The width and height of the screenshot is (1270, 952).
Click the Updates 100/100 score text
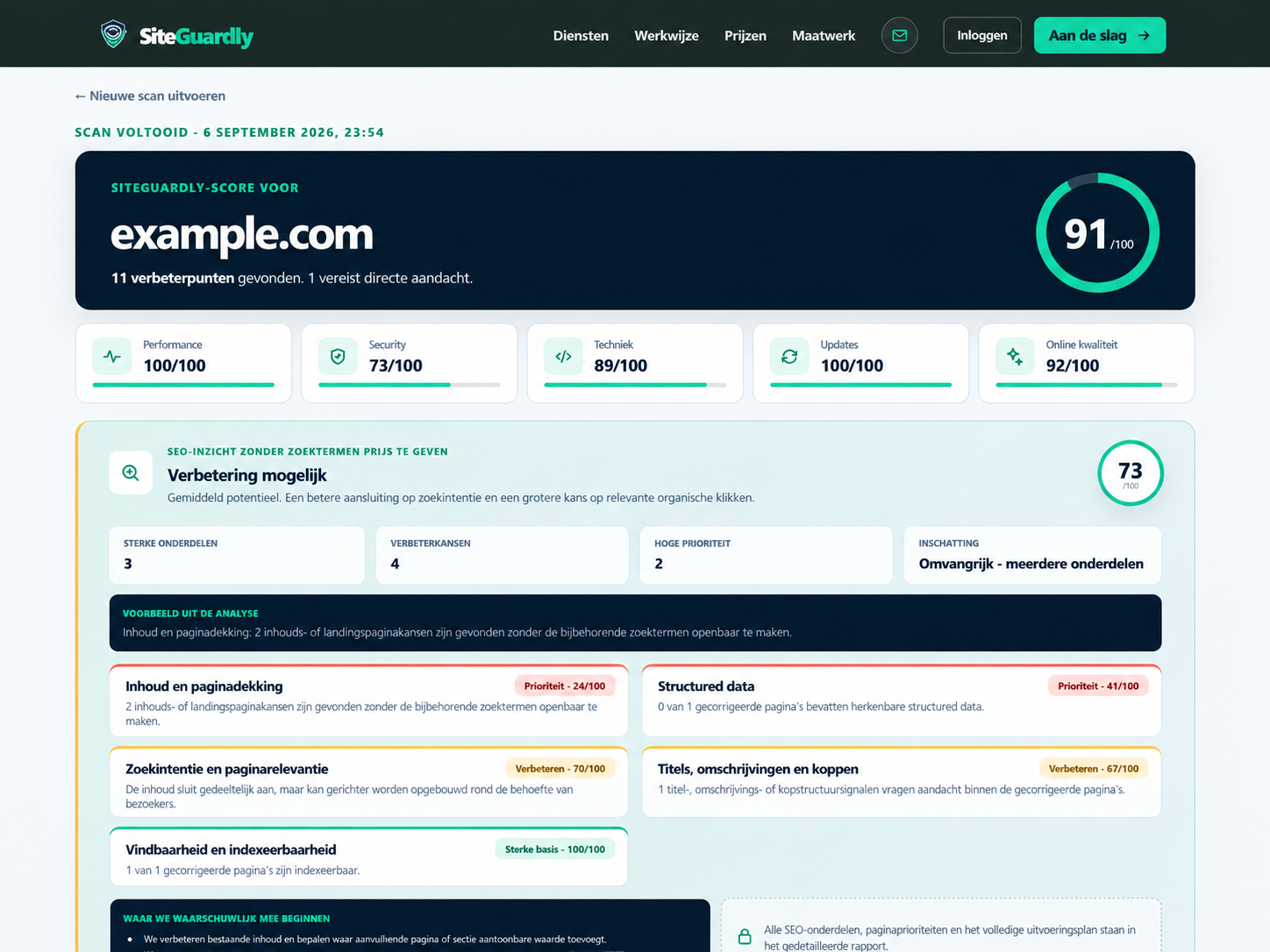click(x=852, y=366)
